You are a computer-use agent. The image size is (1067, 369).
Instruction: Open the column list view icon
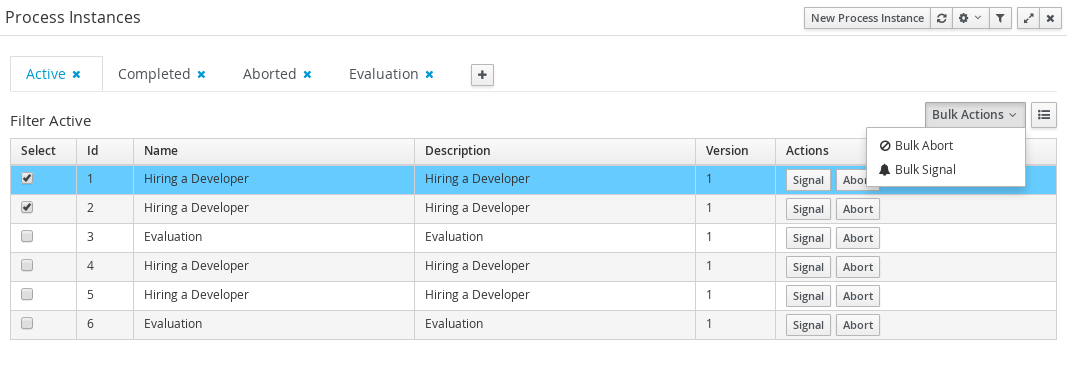[x=1044, y=115]
